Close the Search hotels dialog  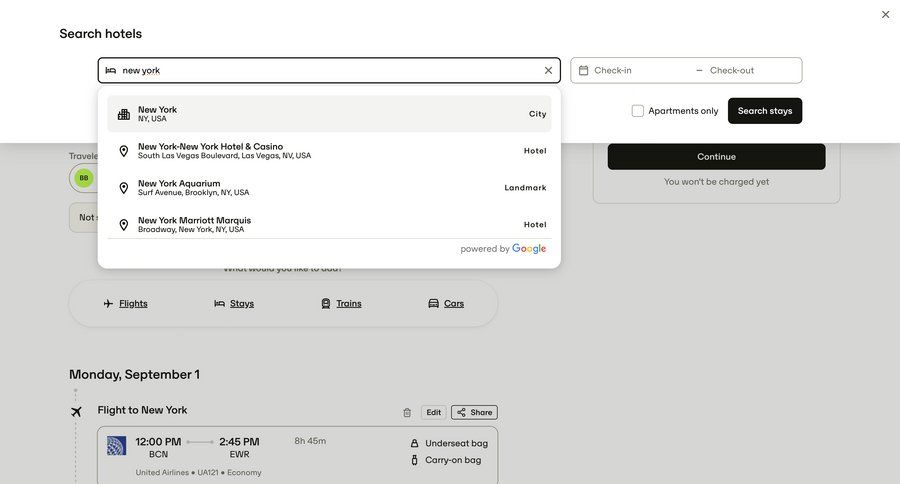tap(885, 14)
